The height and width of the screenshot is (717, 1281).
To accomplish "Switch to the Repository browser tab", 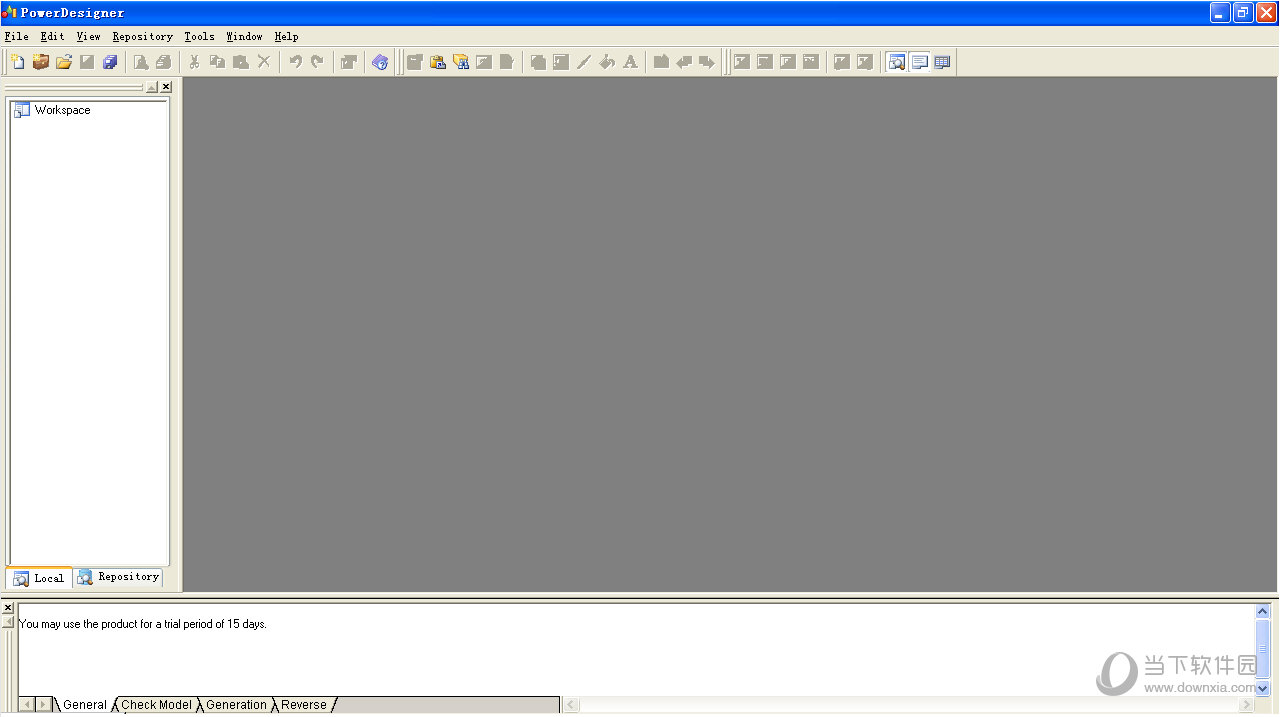I will point(118,577).
